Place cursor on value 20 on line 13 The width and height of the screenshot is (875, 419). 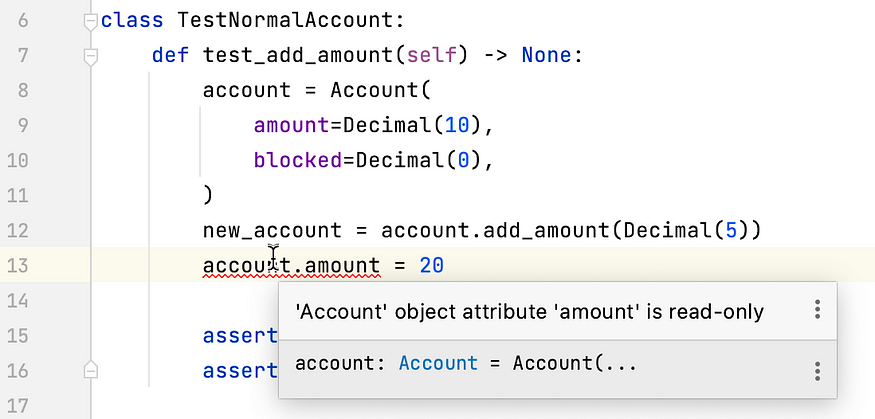point(431,266)
